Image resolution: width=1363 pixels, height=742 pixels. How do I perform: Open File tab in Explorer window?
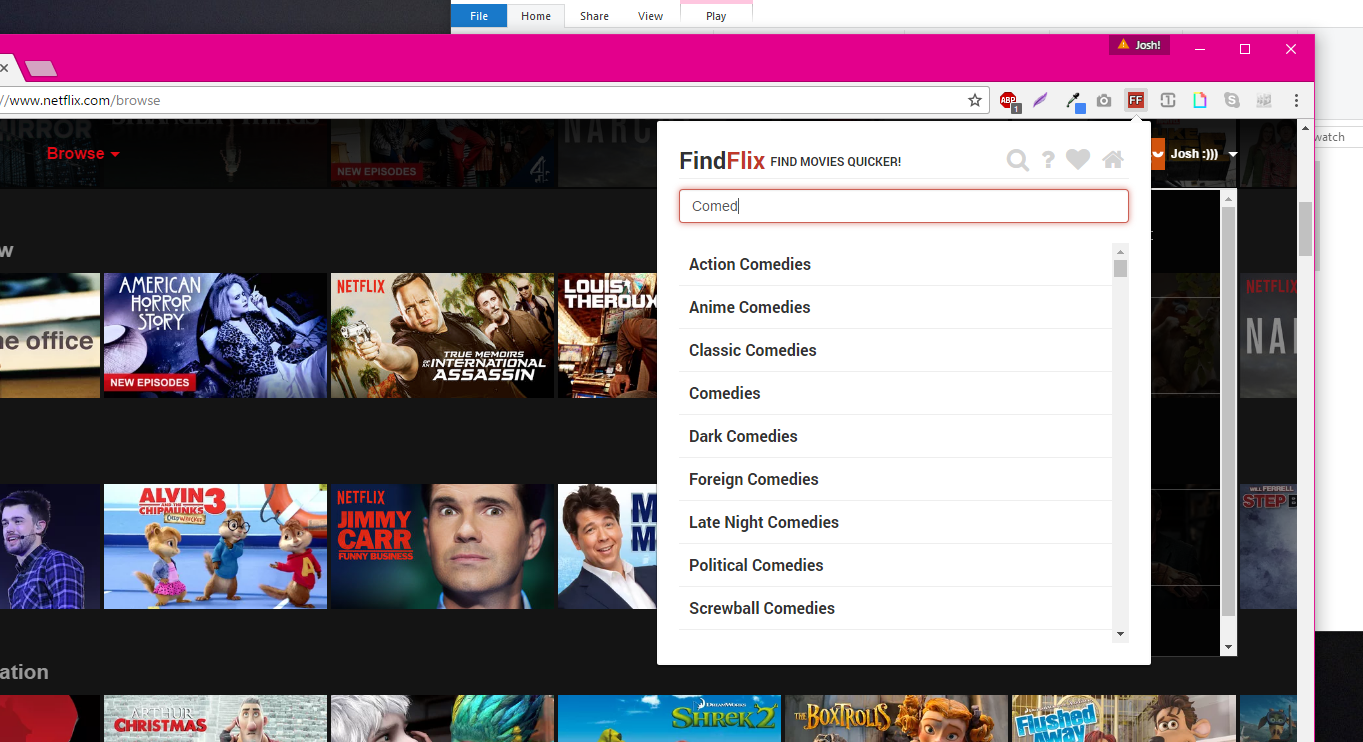[479, 16]
